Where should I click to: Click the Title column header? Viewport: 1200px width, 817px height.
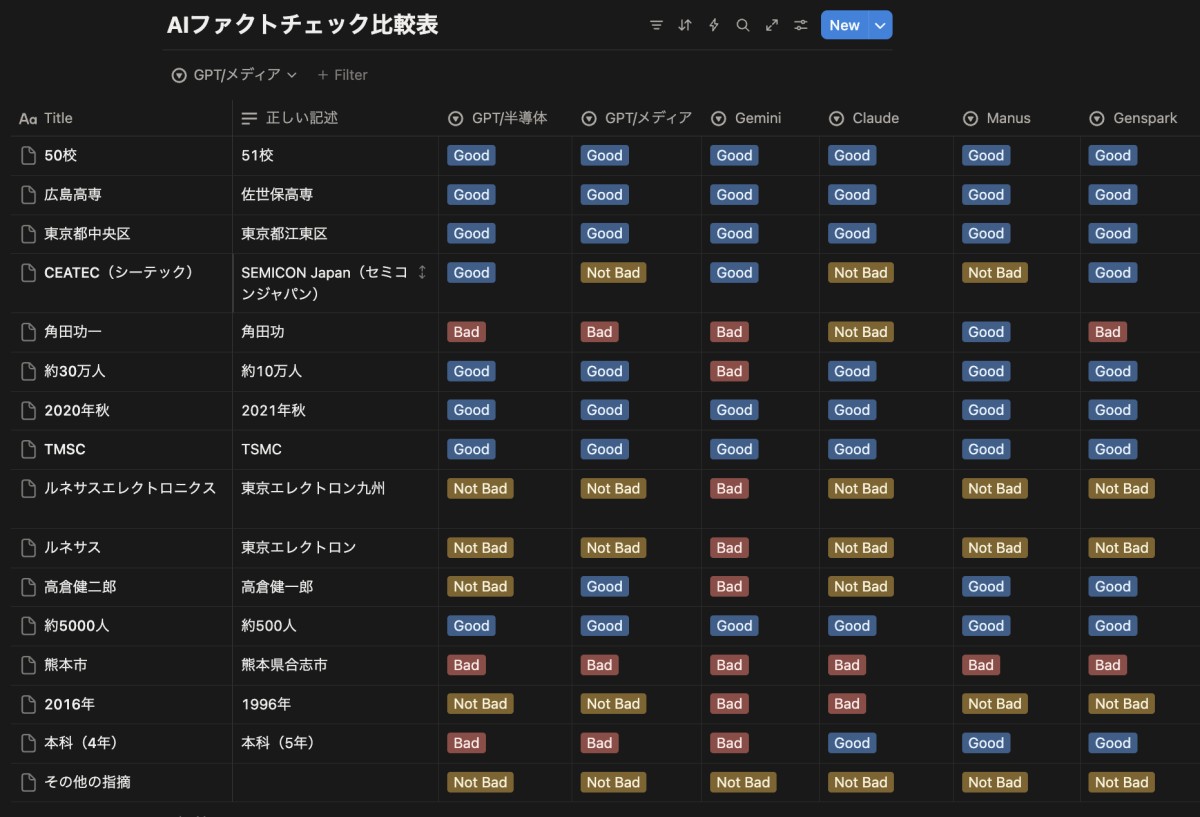(x=58, y=118)
